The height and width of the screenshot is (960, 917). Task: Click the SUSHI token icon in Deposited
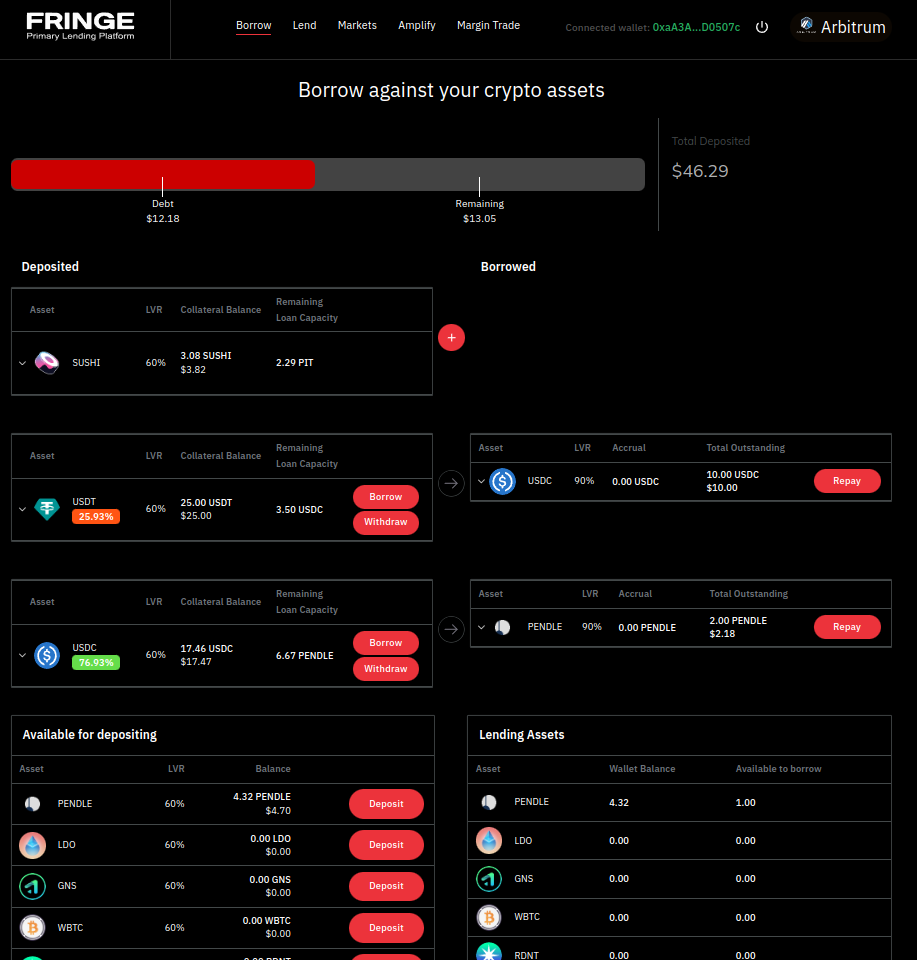tap(47, 362)
